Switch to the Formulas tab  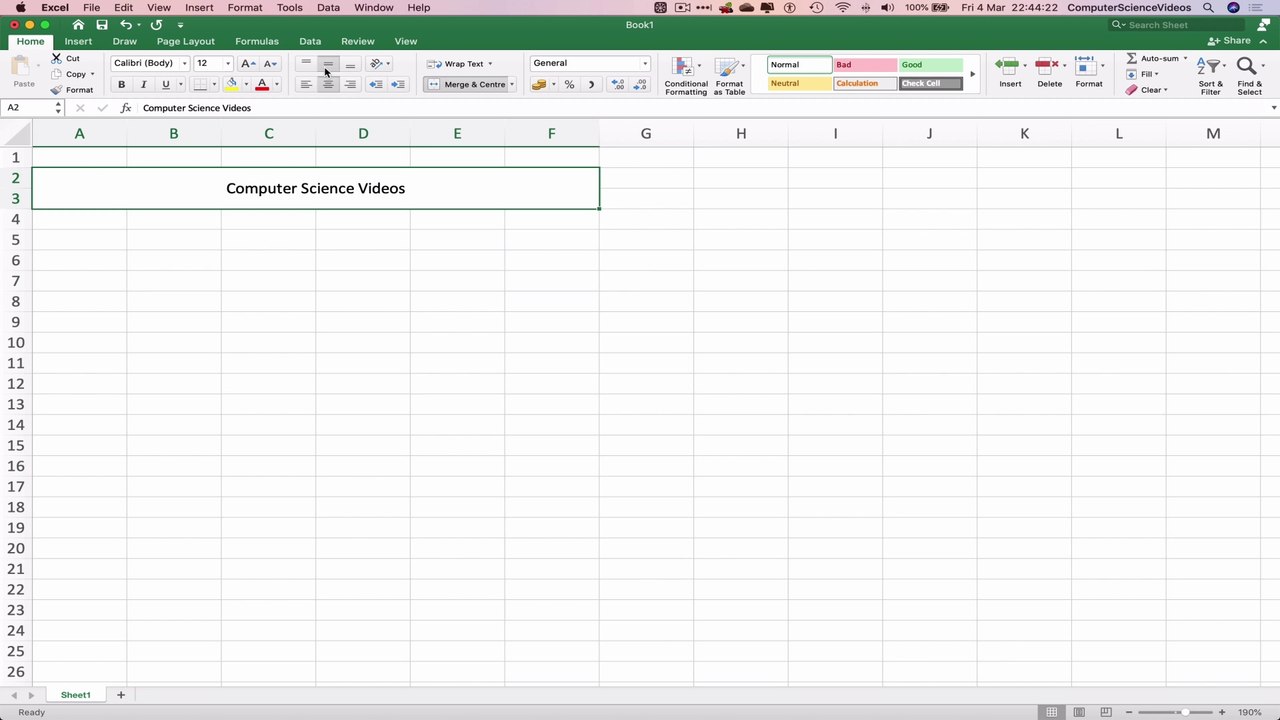[x=257, y=41]
